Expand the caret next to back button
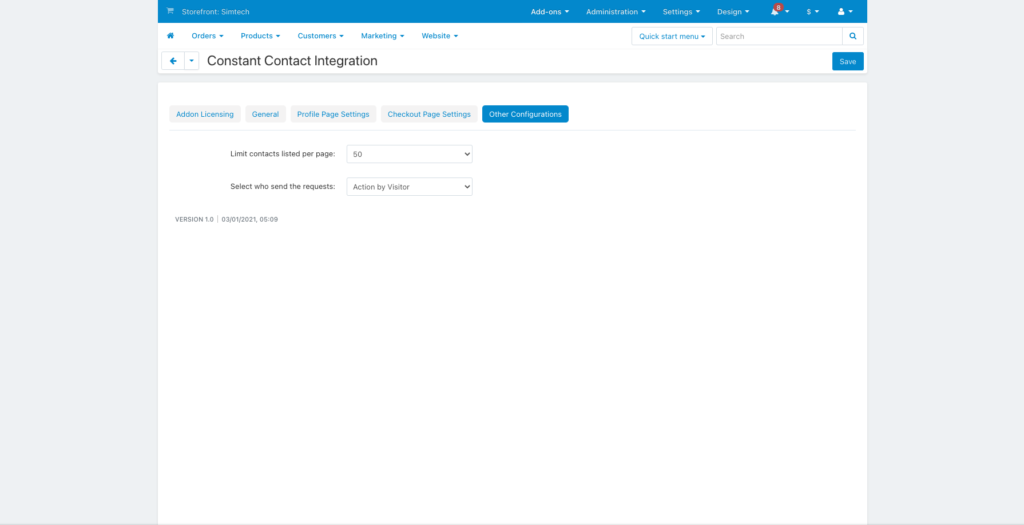Image resolution: width=1024 pixels, height=525 pixels. 191,61
